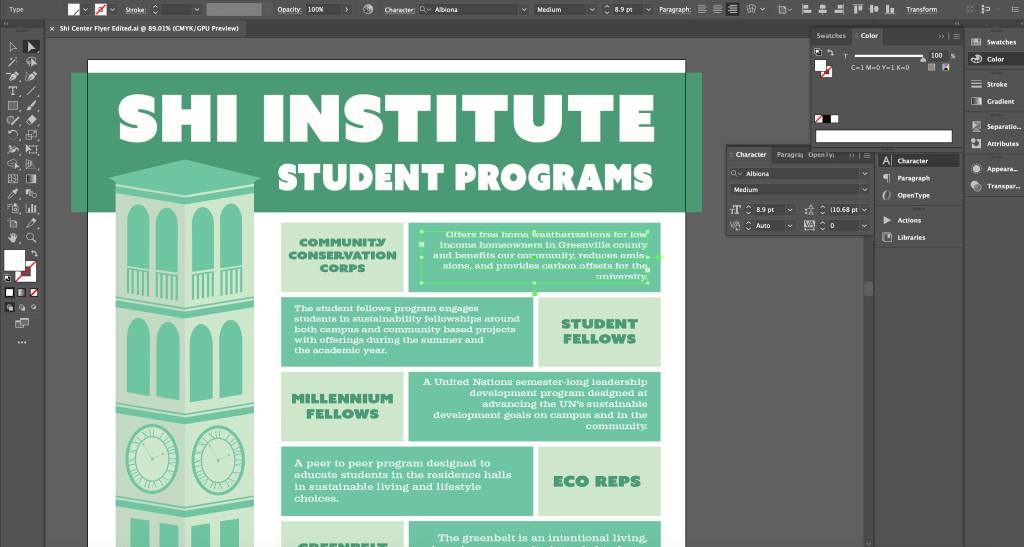
Task: Activate the Zoom tool
Action: coord(31,239)
